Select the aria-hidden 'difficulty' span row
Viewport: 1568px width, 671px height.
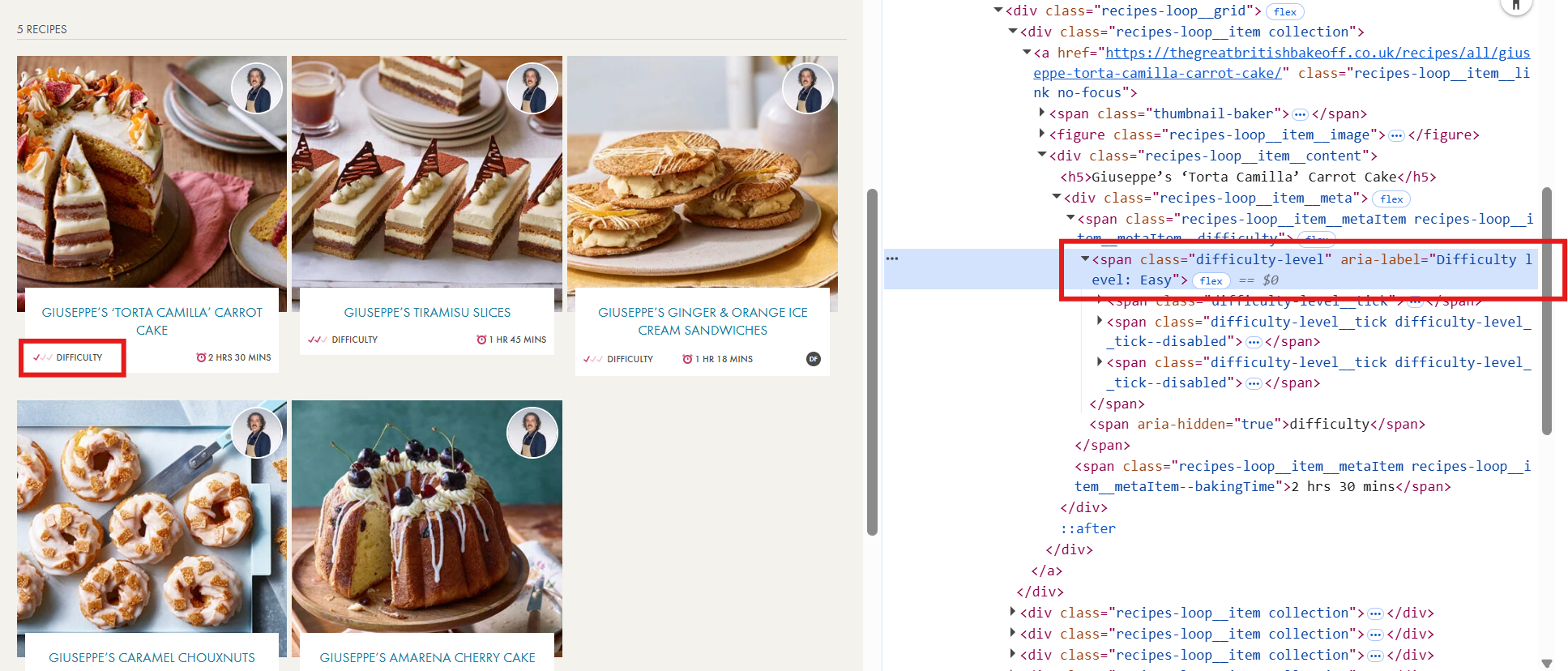1257,424
